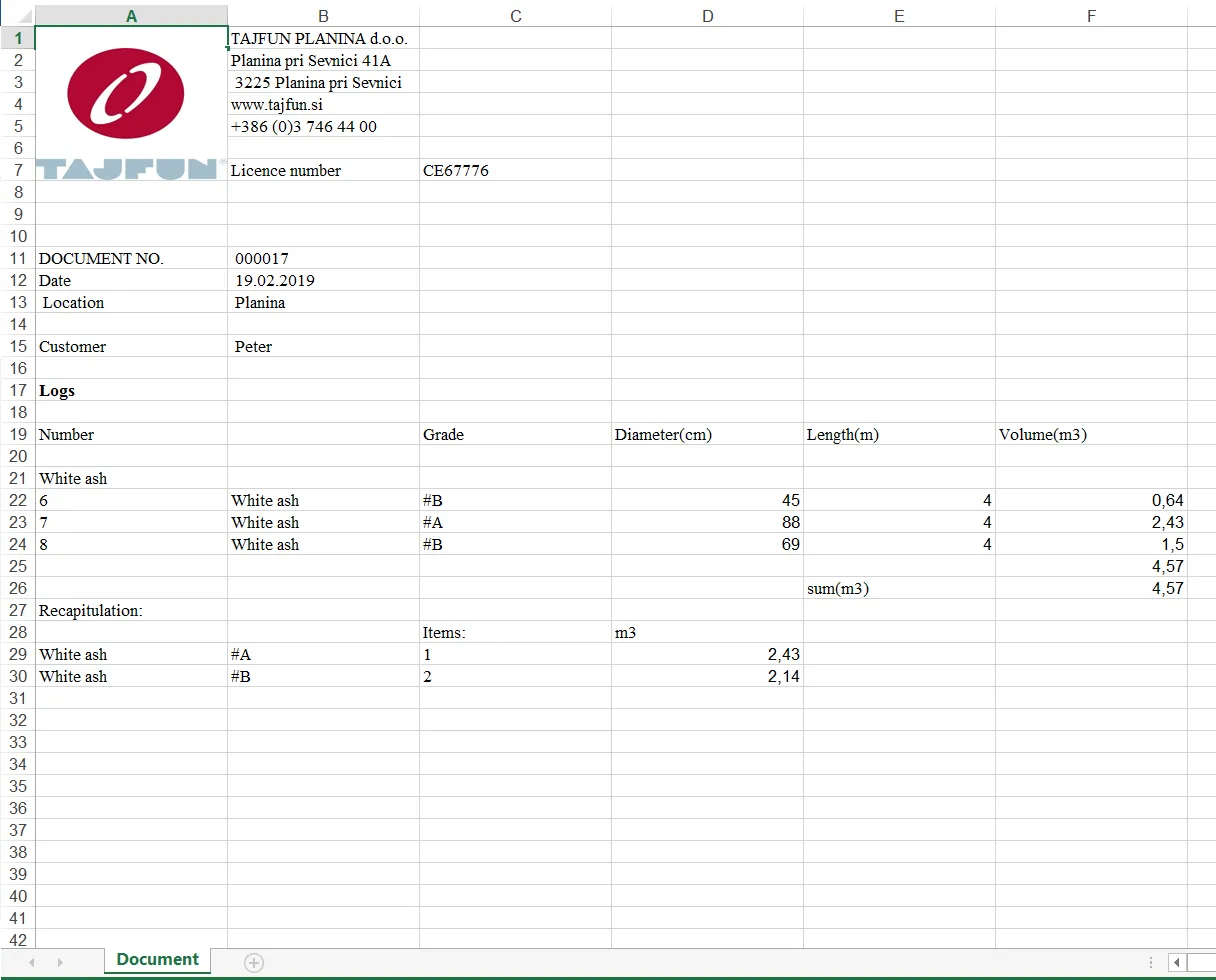
Task: Select column D header
Action: [707, 16]
